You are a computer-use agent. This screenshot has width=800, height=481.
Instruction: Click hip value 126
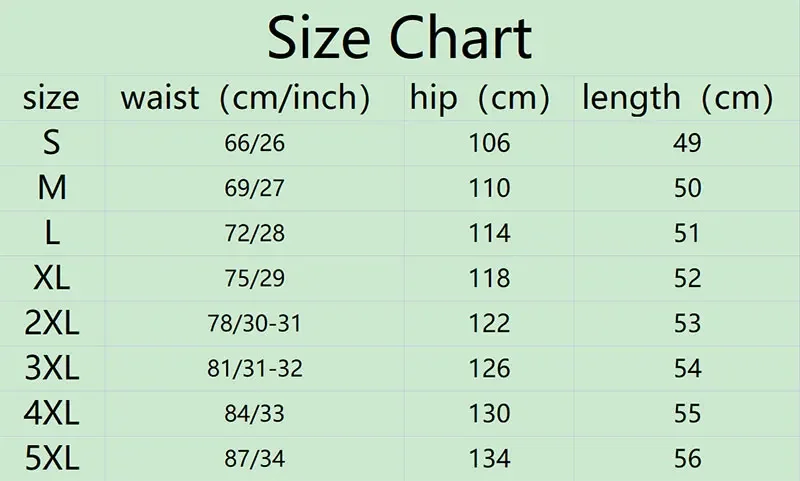click(x=489, y=369)
